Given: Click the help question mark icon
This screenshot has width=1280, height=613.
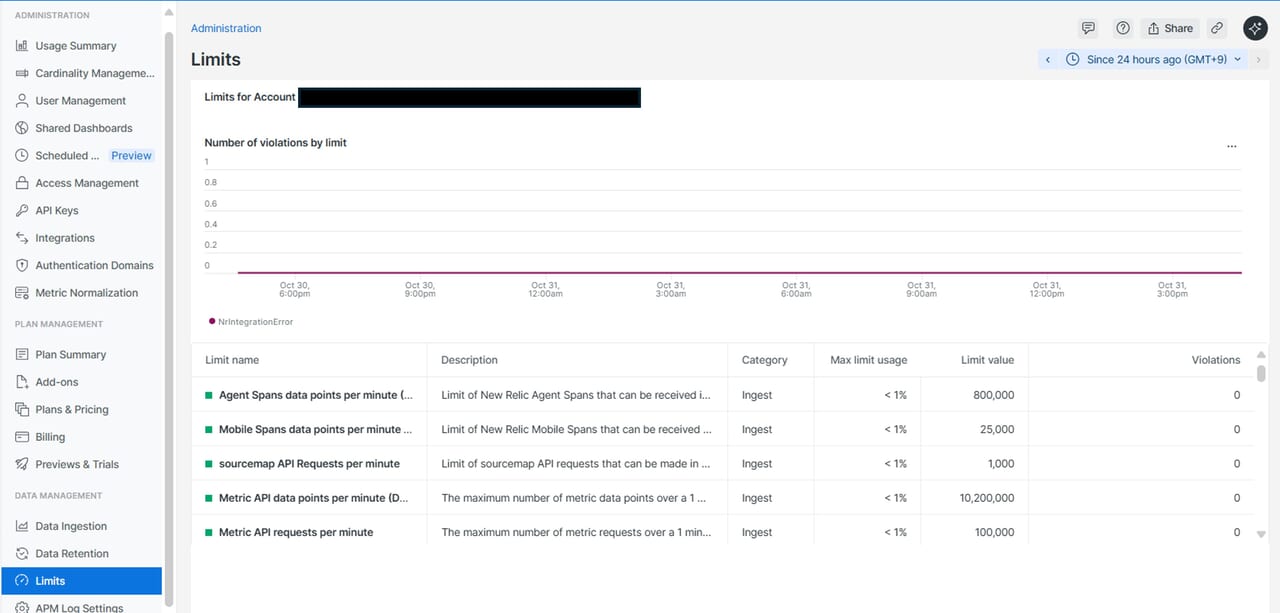Looking at the screenshot, I should 1123,28.
